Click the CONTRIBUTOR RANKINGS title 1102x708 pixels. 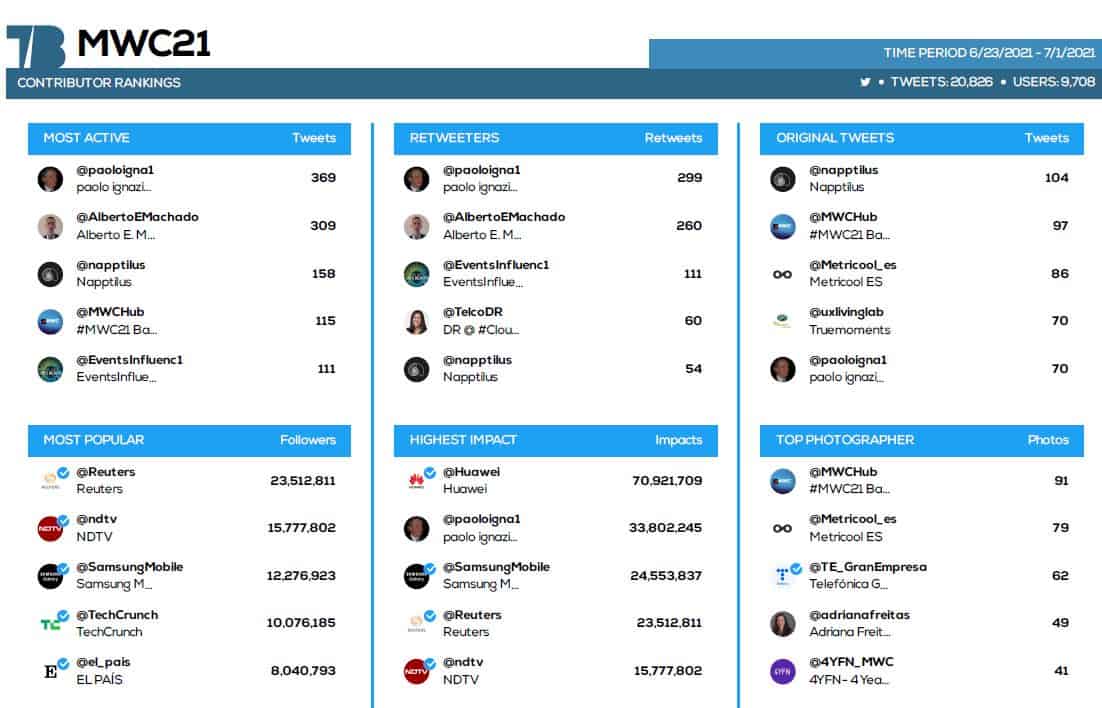[99, 83]
